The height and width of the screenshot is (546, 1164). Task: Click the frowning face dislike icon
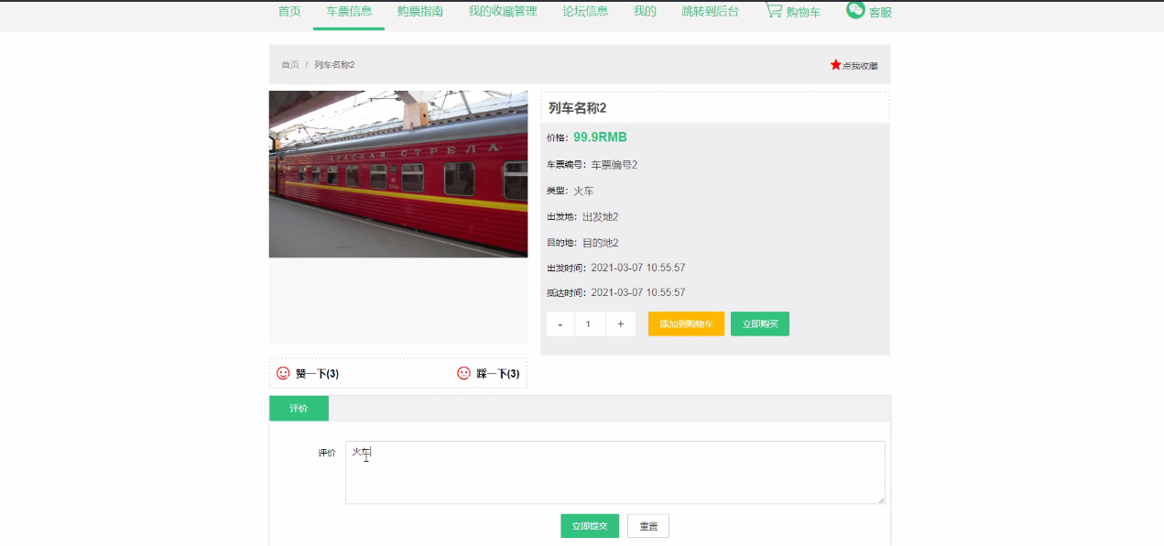click(x=464, y=373)
